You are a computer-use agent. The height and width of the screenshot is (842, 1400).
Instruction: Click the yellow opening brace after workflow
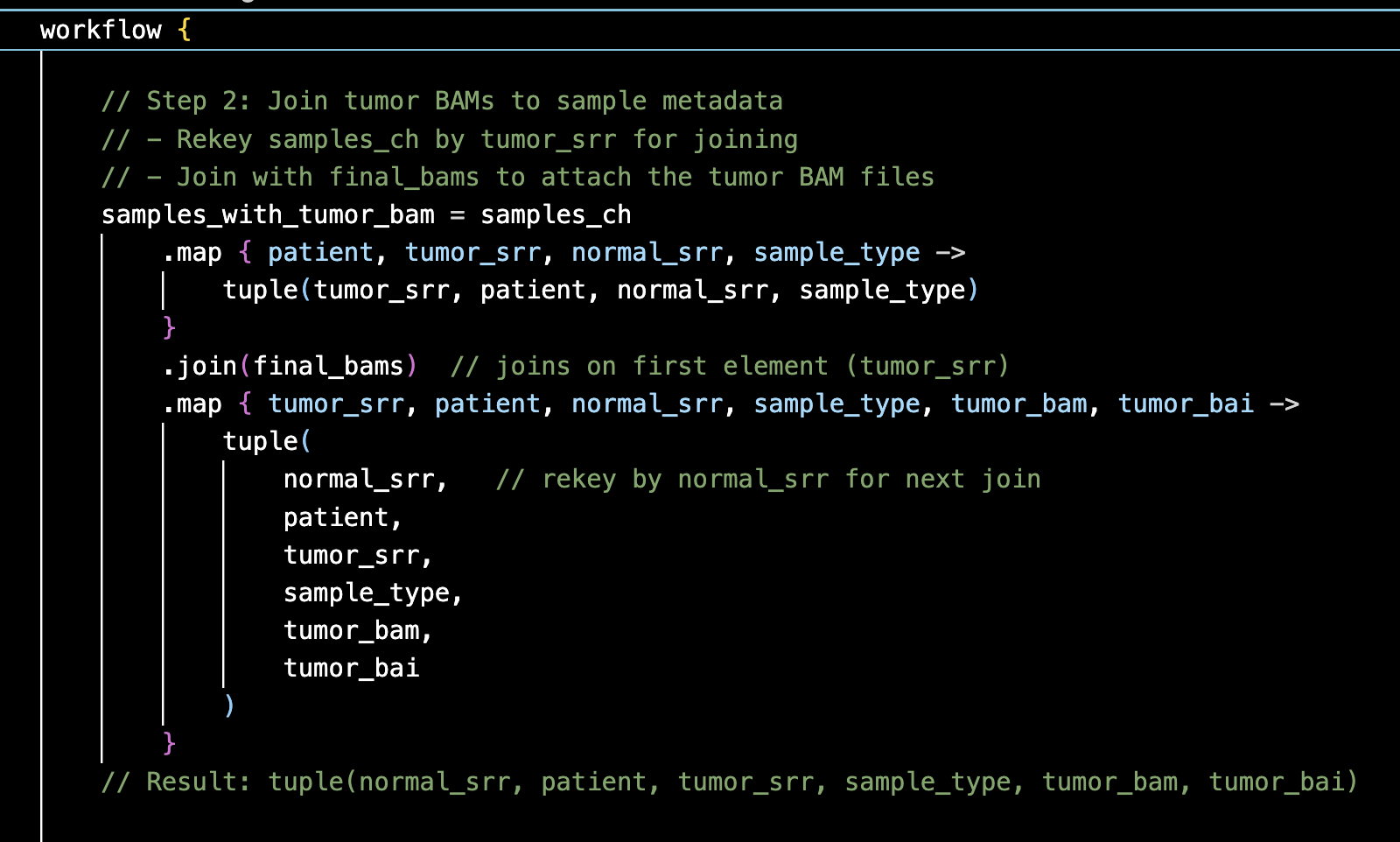(x=184, y=31)
